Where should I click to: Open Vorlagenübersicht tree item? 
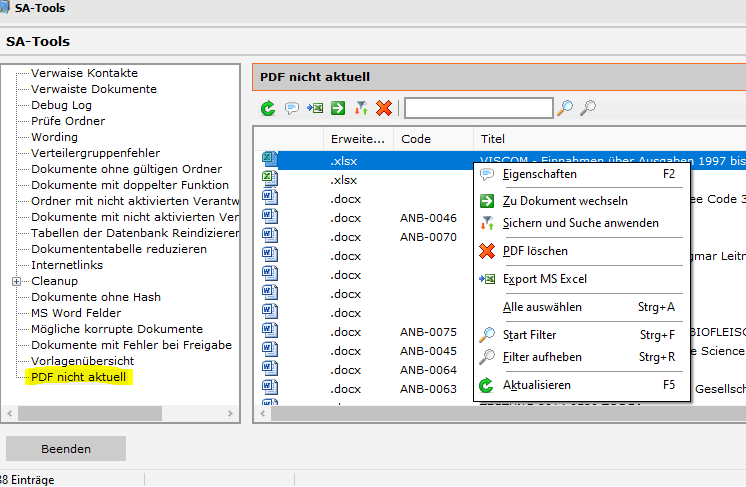click(83, 361)
